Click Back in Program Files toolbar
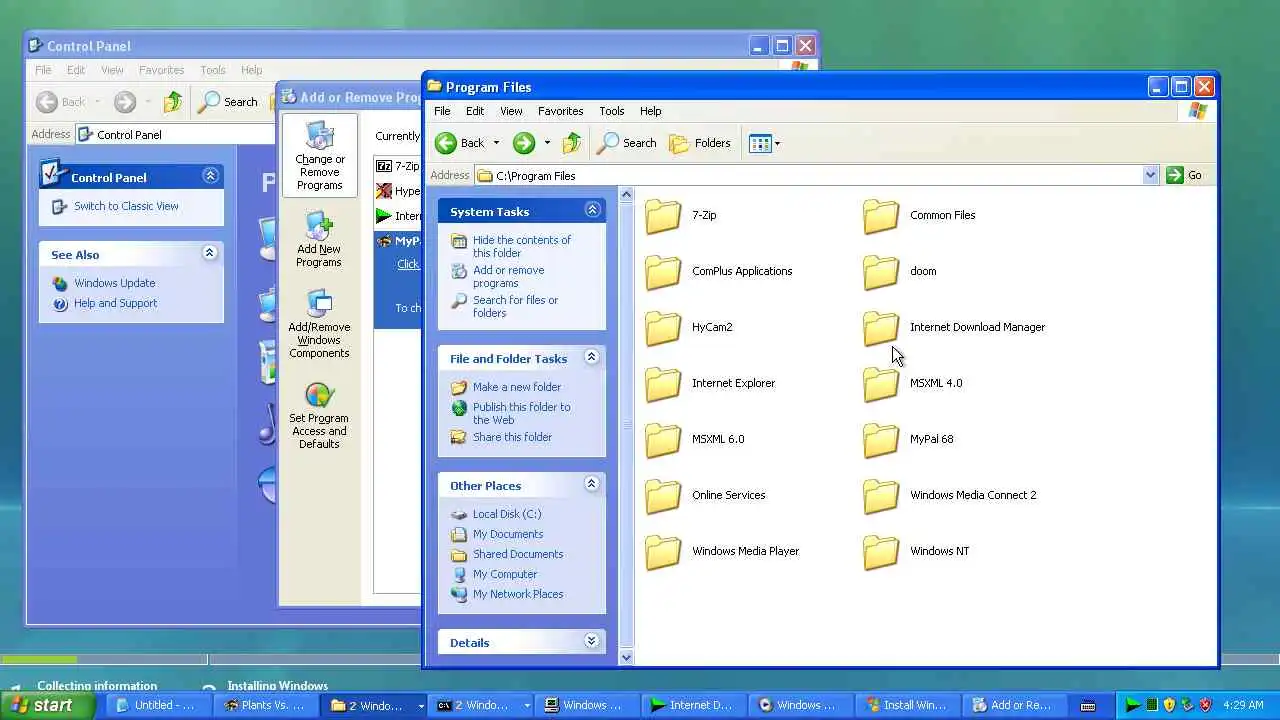Screen dimensions: 1280x720 [460, 143]
